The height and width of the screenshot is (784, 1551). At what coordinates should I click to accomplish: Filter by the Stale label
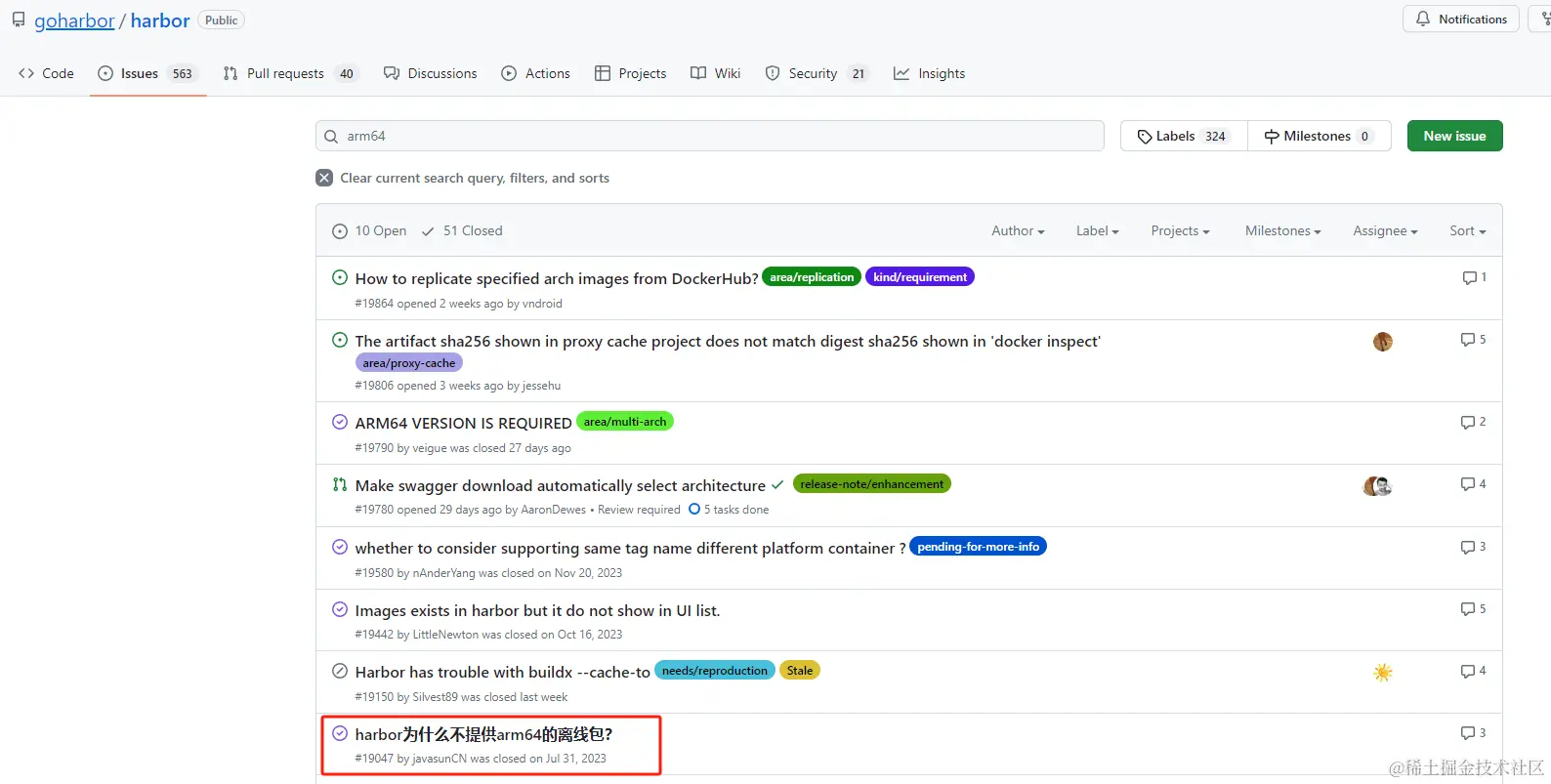(x=800, y=671)
